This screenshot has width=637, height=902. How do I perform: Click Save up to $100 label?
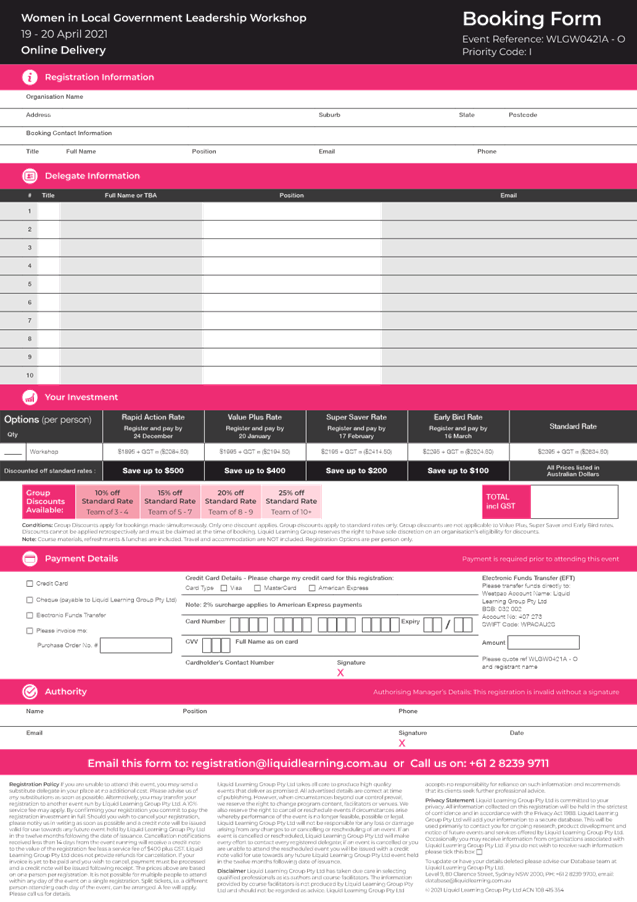458,471
